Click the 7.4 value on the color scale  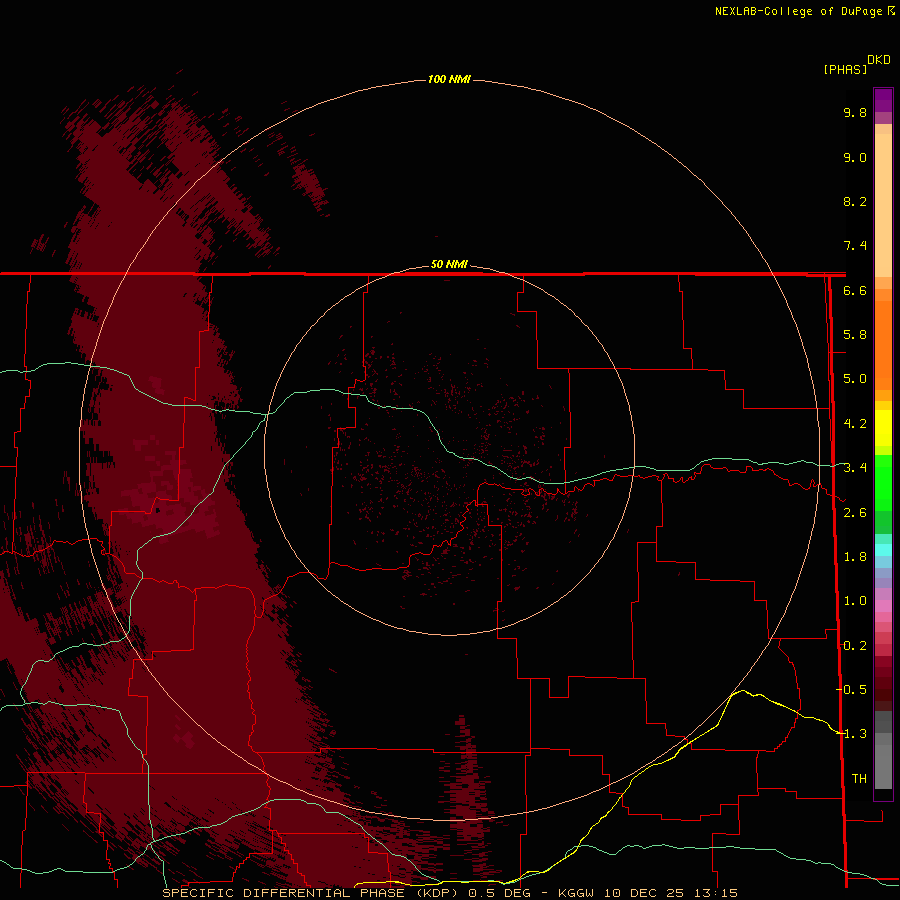coord(855,246)
